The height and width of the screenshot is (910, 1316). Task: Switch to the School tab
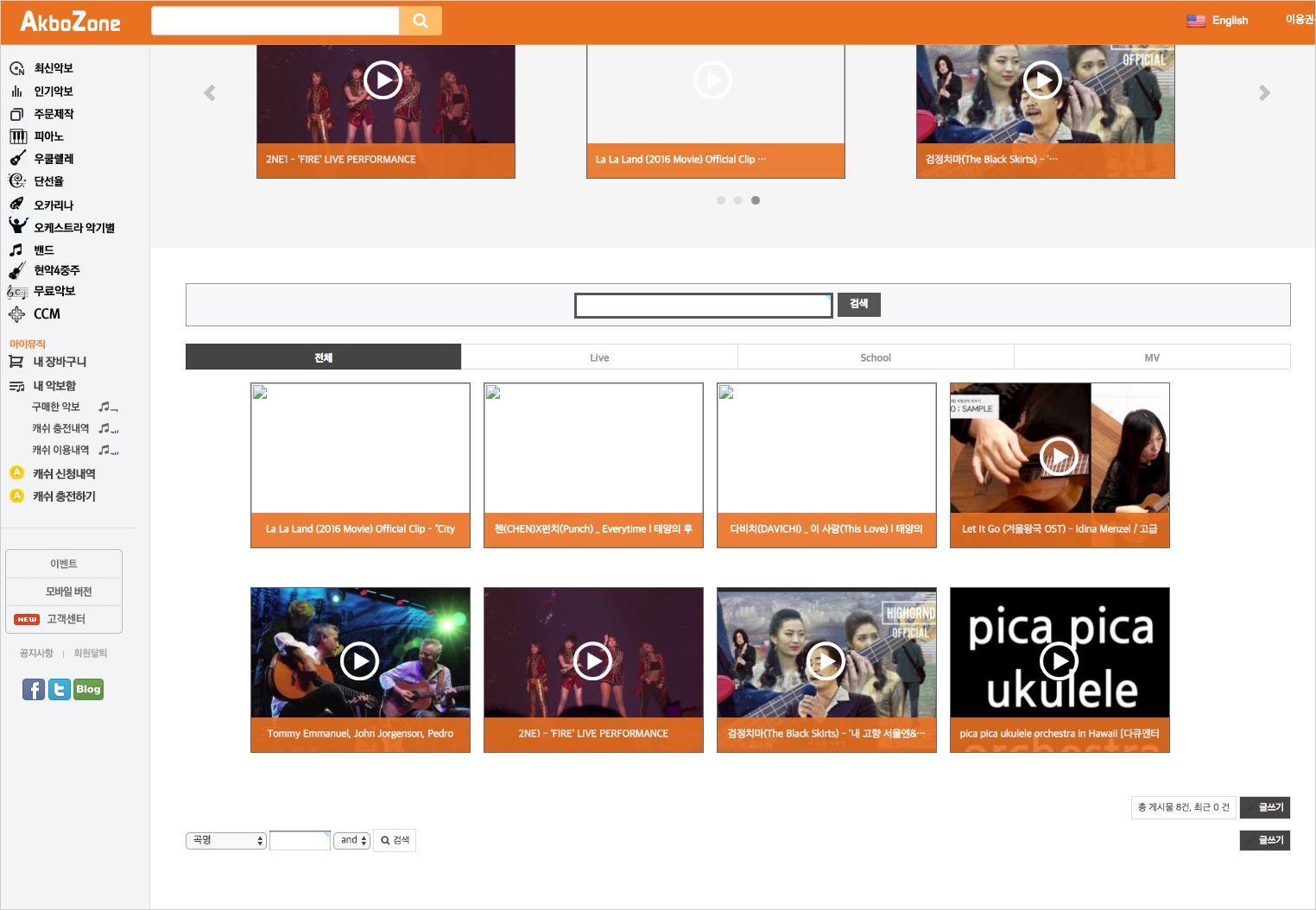pyautogui.click(x=876, y=357)
